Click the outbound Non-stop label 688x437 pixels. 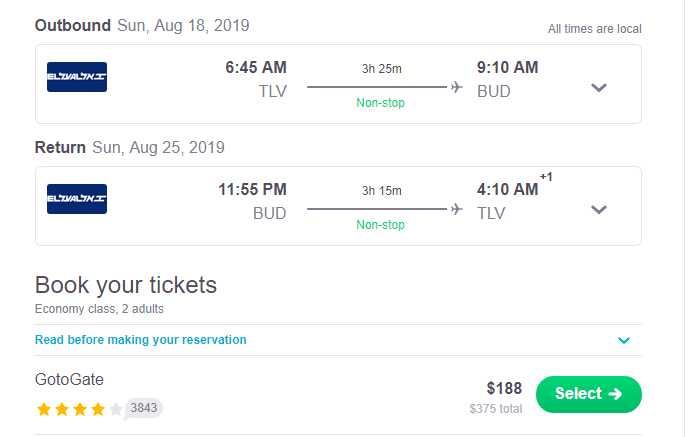click(x=380, y=103)
